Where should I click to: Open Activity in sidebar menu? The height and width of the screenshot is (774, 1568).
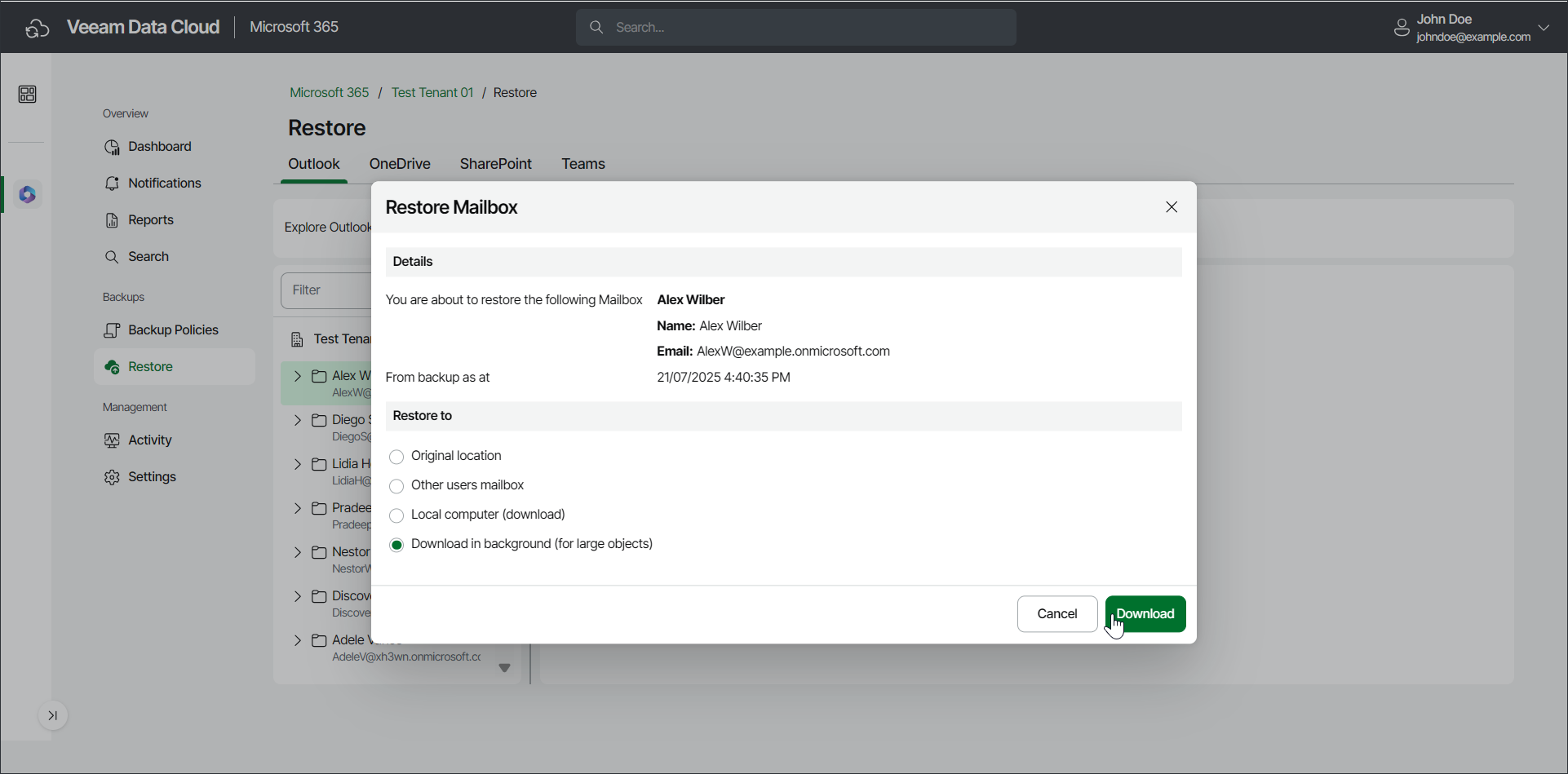[x=174, y=440]
